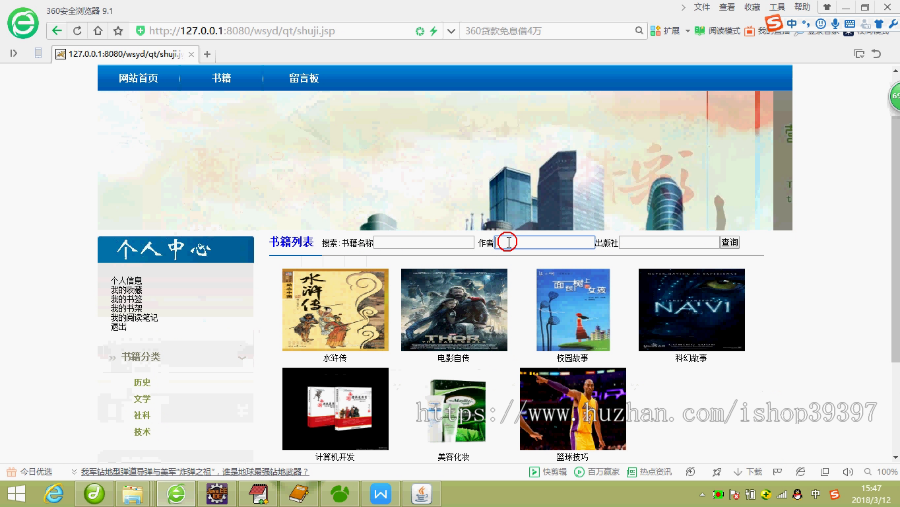The height and width of the screenshot is (507, 900).
Task: Bookmark this page with the star icon
Action: (118, 31)
